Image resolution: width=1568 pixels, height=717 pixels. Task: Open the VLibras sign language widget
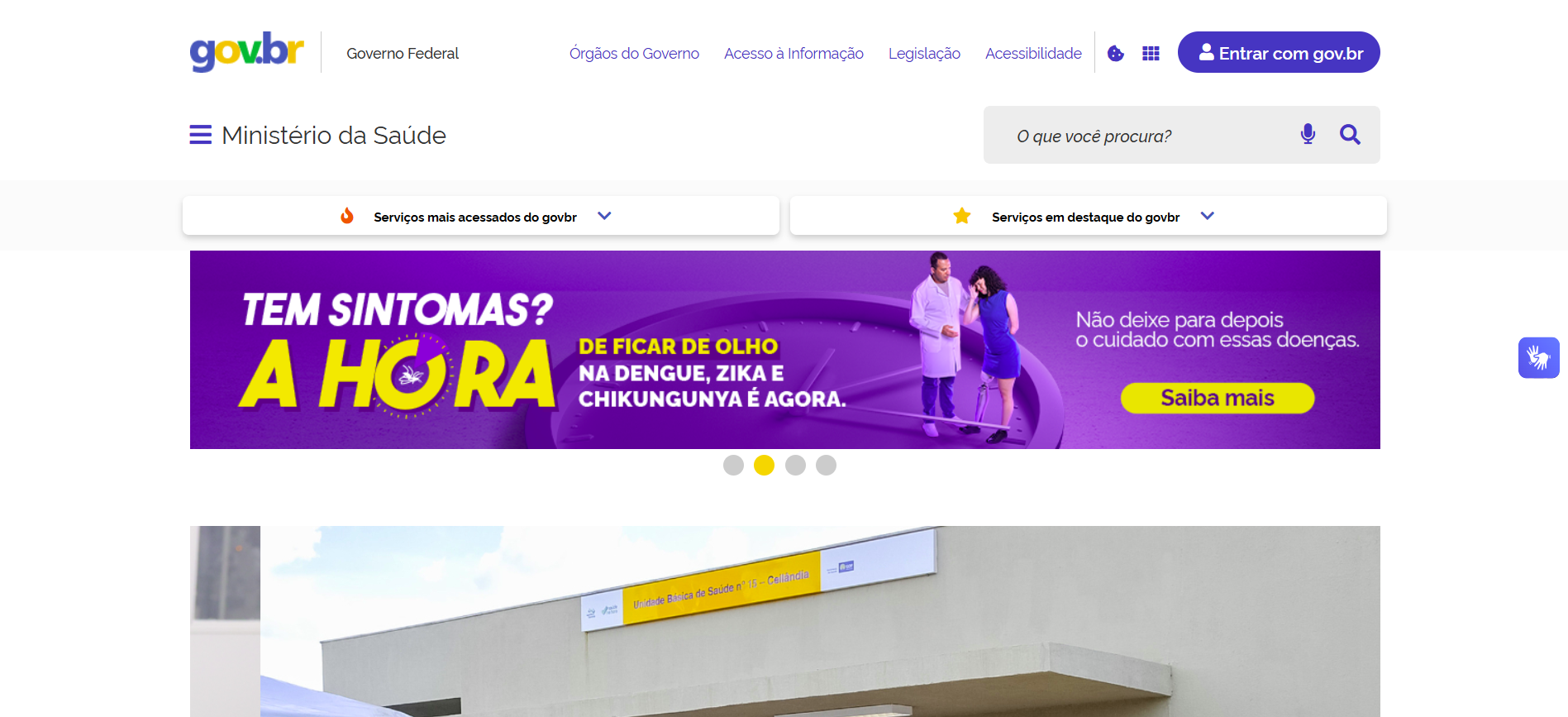coord(1538,357)
